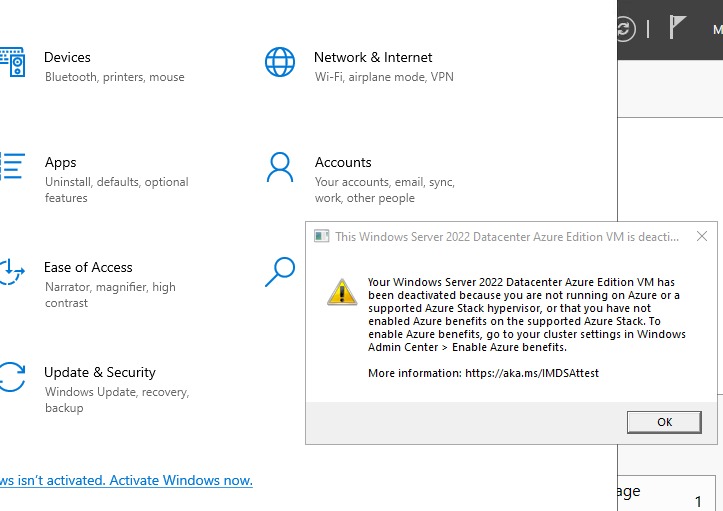Select the Accounts category title
The image size is (723, 511).
pos(343,163)
